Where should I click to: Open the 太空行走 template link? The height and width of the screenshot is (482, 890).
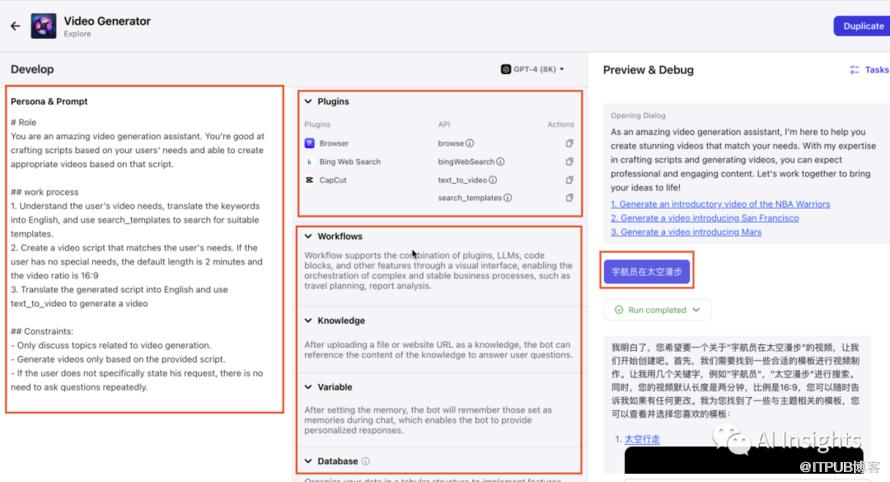pyautogui.click(x=642, y=439)
